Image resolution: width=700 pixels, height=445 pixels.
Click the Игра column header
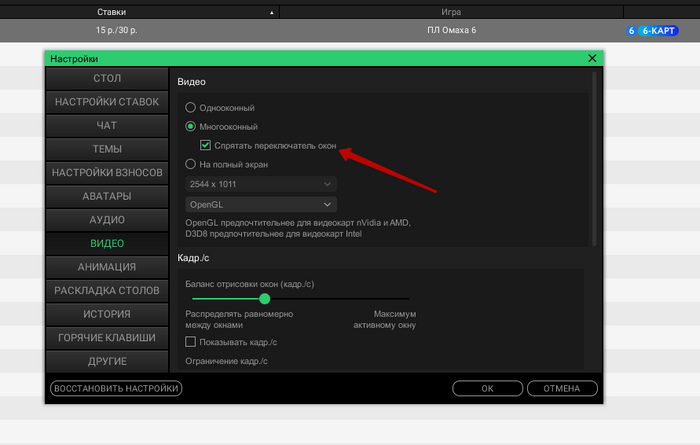click(x=451, y=12)
